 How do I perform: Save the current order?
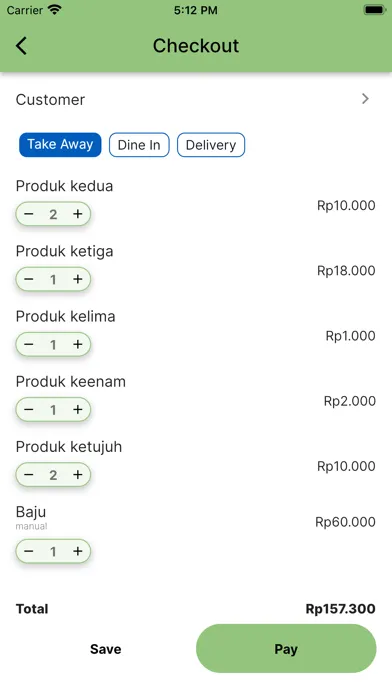coord(106,649)
